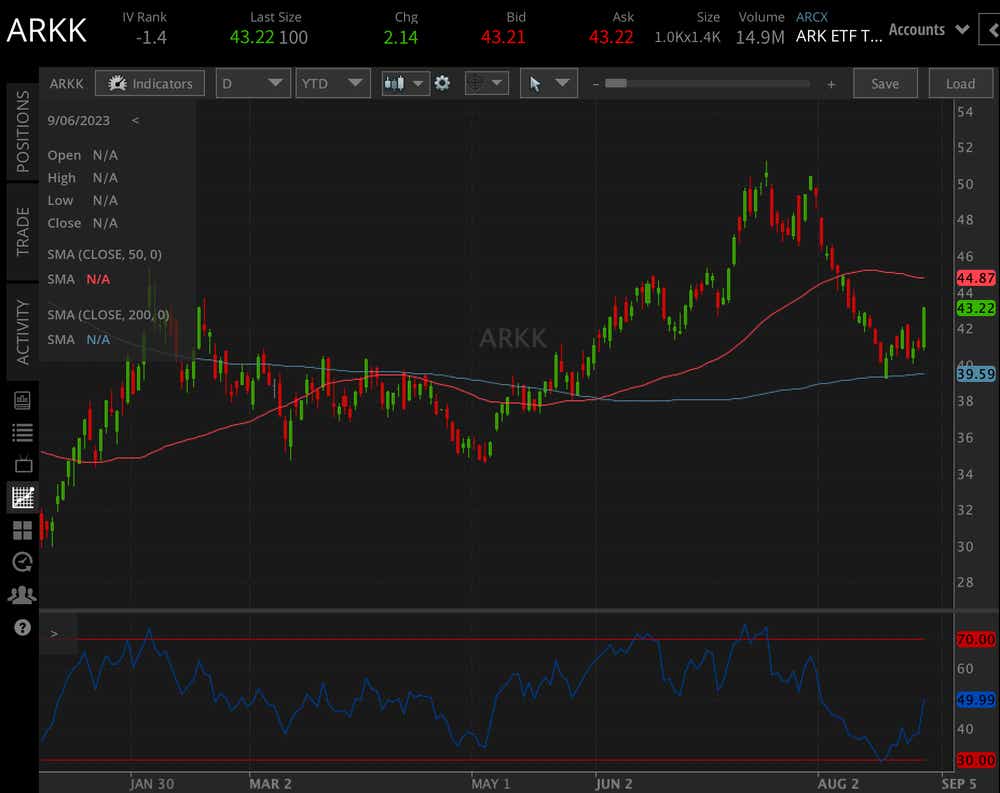
Task: Open the grid layout icon in sidebar
Action: pyautogui.click(x=22, y=530)
